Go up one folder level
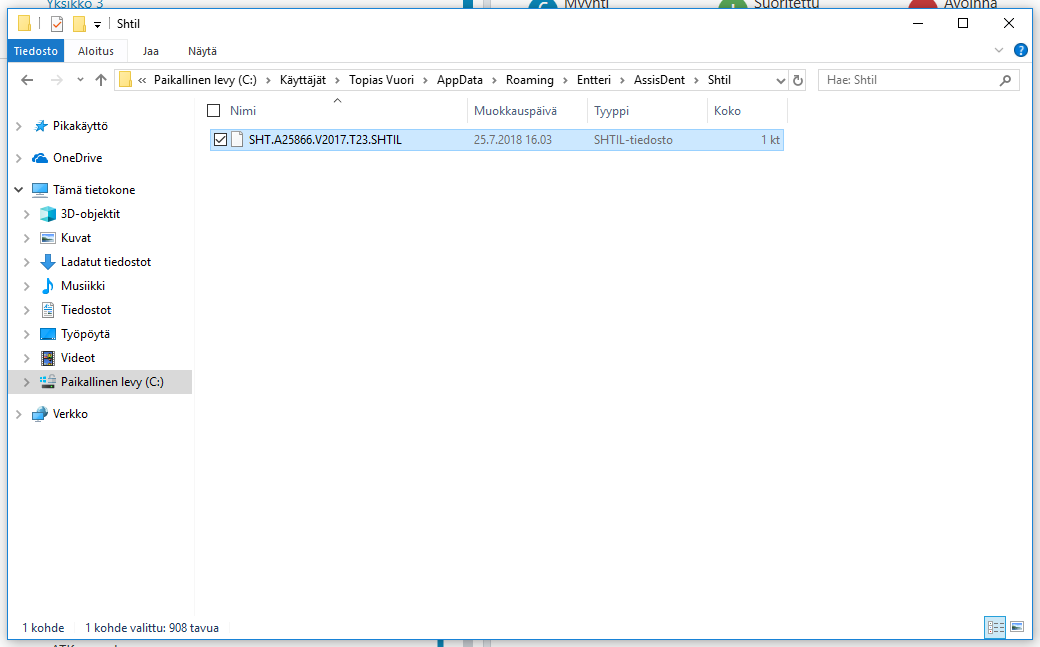Screen dimensions: 1040x647 [x=101, y=80]
